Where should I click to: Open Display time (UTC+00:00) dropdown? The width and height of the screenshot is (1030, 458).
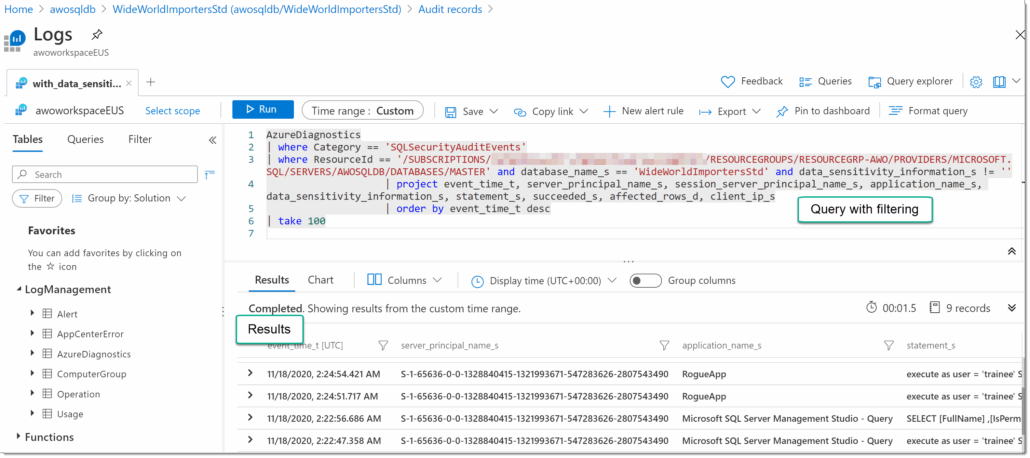pyautogui.click(x=545, y=281)
